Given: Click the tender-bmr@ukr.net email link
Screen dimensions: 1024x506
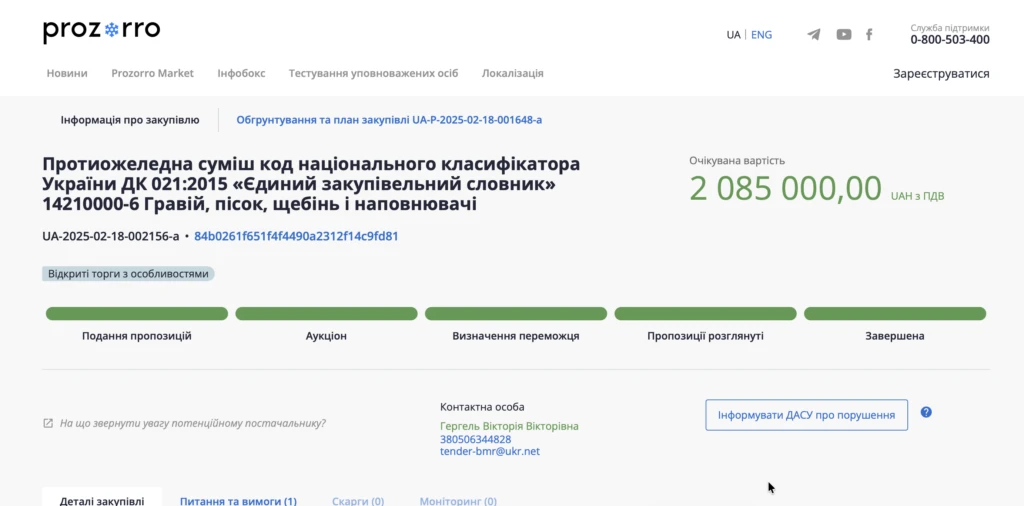Looking at the screenshot, I should (x=489, y=452).
